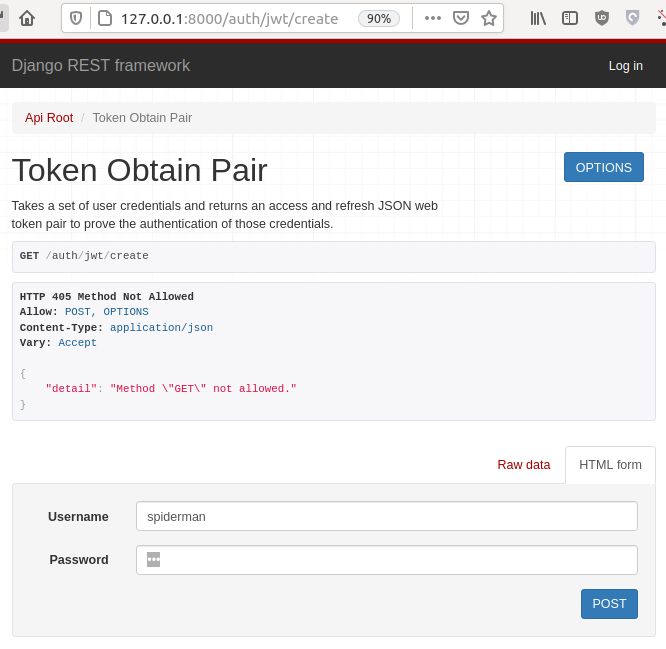Click the Allow: POST, OPTIONS header
The height and width of the screenshot is (649, 666).
(x=84, y=312)
